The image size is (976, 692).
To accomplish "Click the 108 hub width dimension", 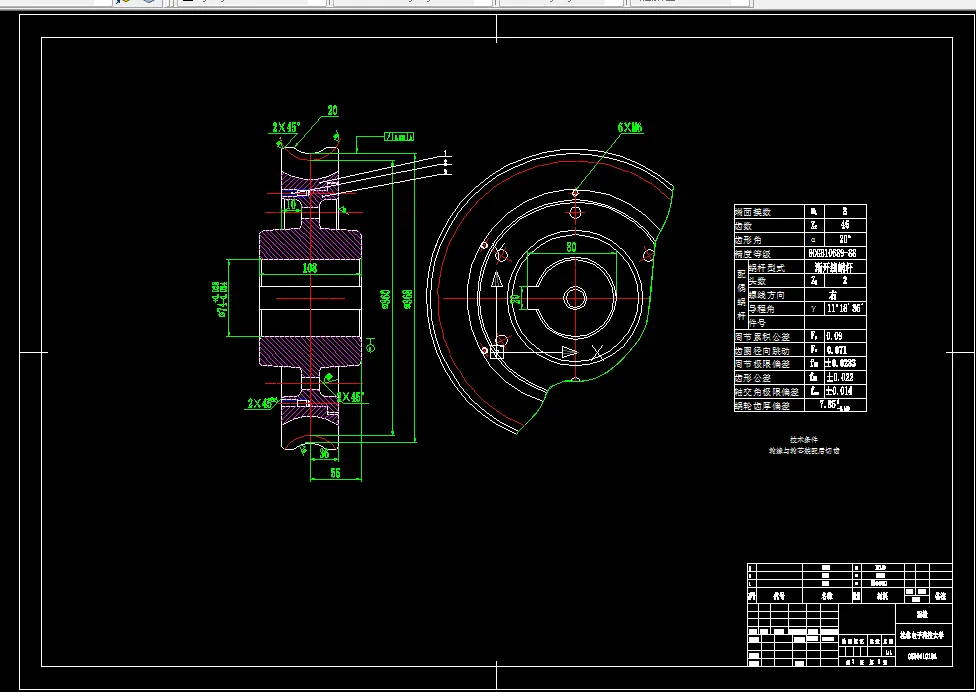I will (309, 268).
